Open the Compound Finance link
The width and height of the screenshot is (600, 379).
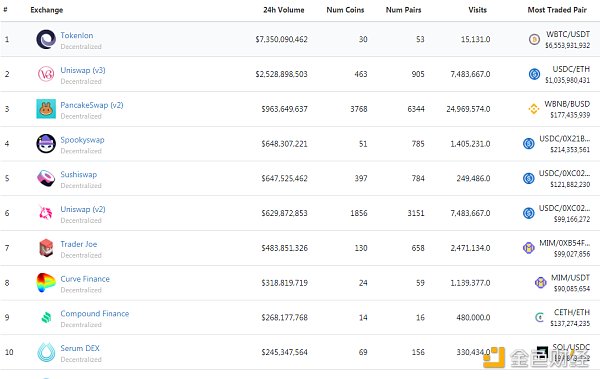(x=95, y=314)
